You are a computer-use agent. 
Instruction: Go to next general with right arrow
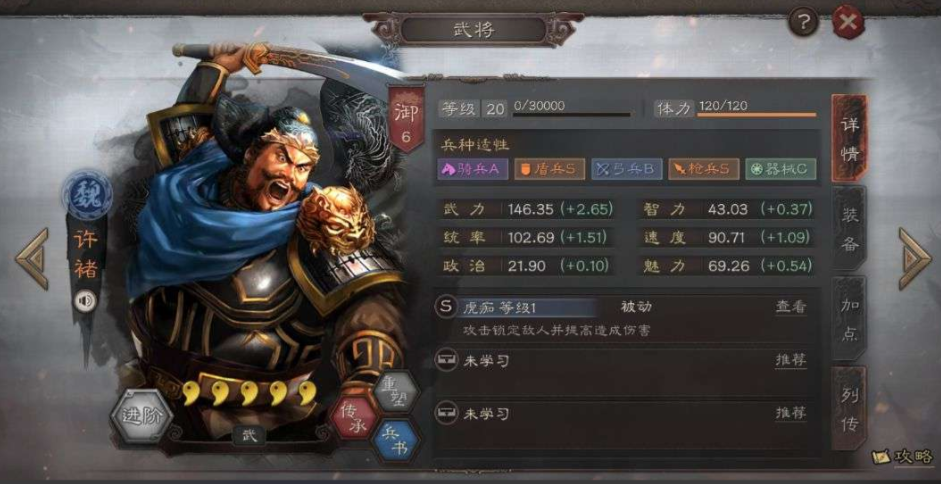pos(915,259)
